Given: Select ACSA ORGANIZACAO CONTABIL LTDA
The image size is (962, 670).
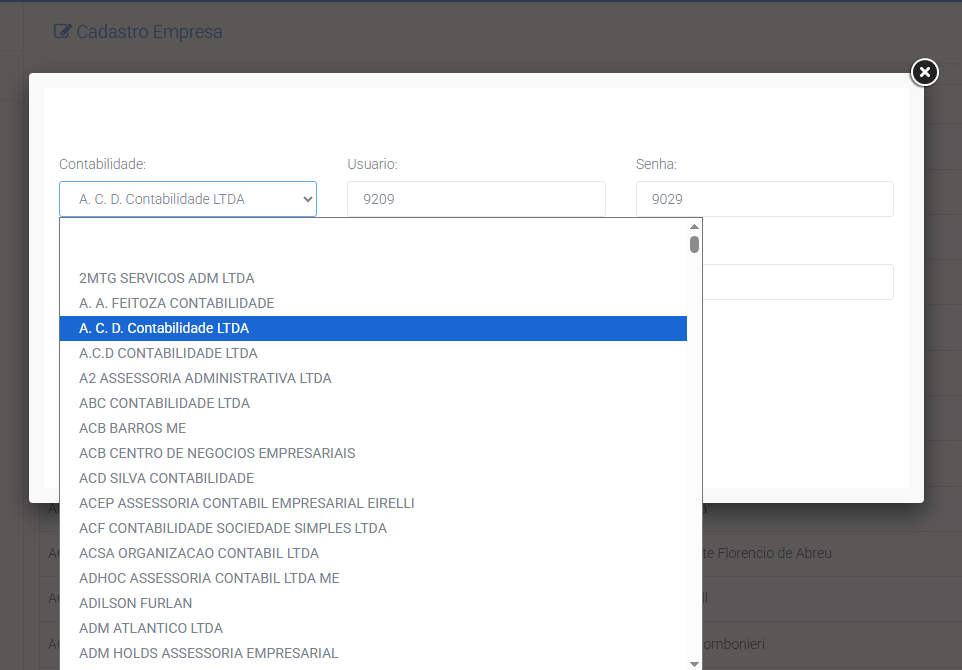Looking at the screenshot, I should (199, 553).
